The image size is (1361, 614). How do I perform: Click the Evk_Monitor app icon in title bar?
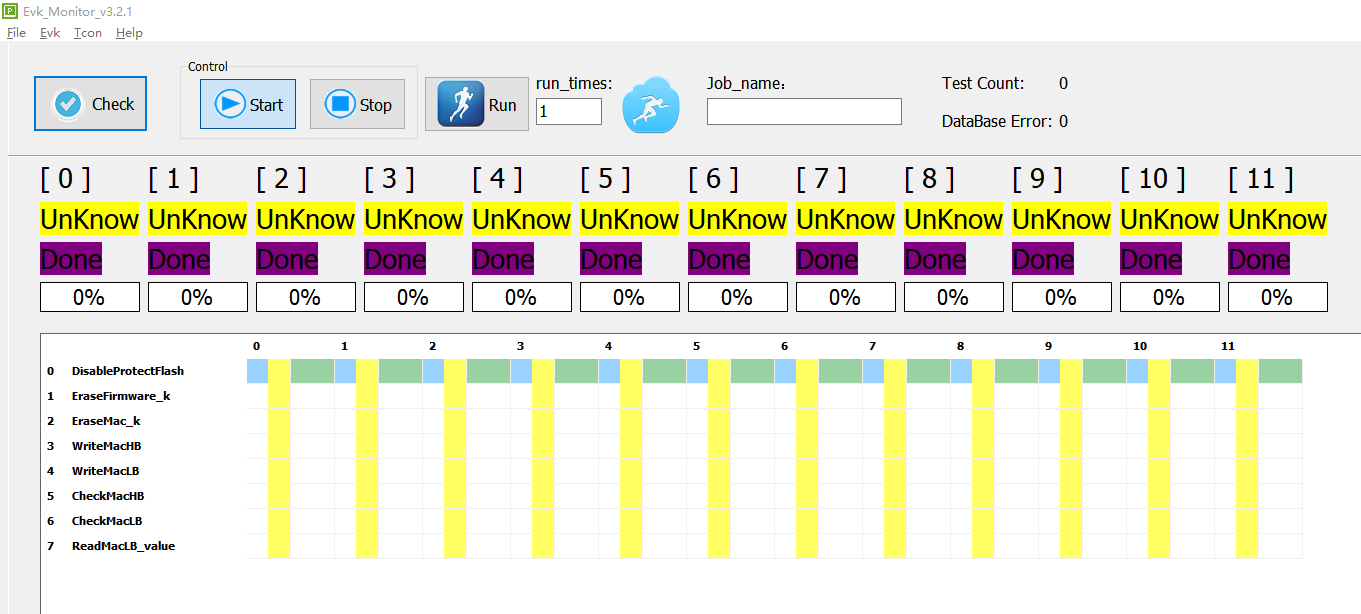click(x=10, y=11)
